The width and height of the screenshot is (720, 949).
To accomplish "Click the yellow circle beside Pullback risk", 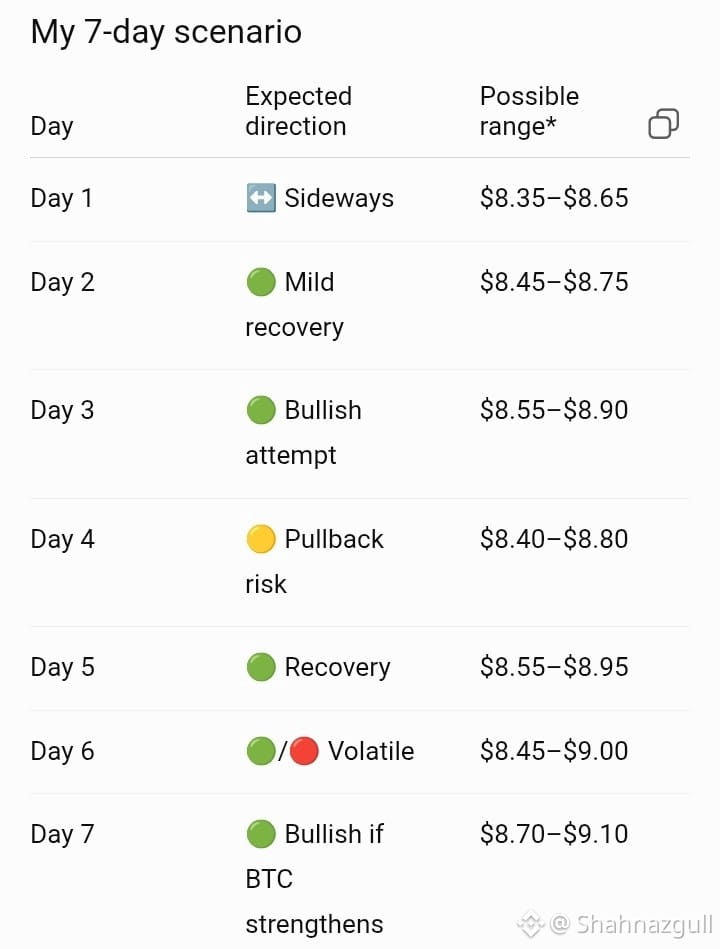I will (x=261, y=539).
